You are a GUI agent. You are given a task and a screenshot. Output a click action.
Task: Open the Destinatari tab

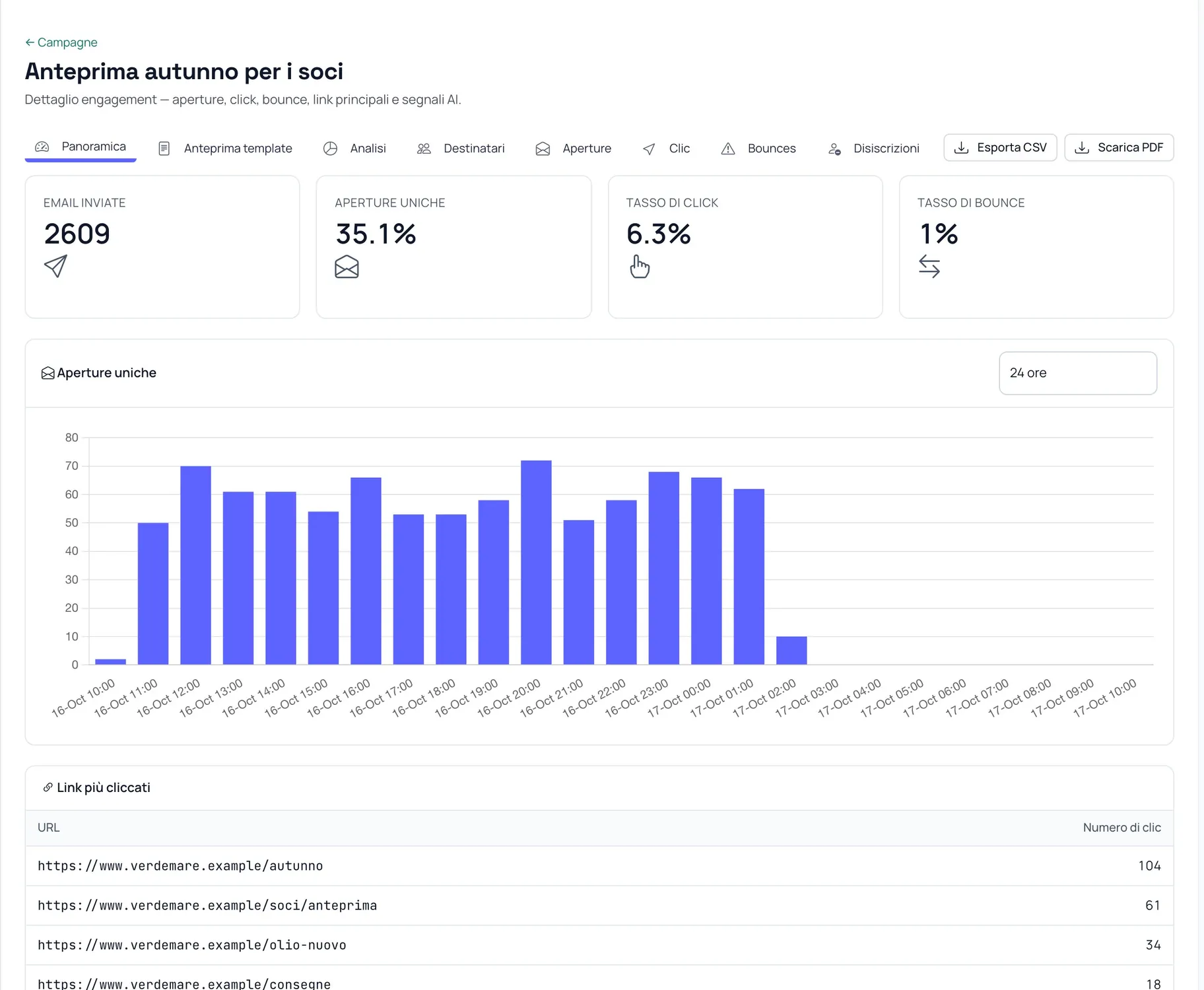pos(461,148)
